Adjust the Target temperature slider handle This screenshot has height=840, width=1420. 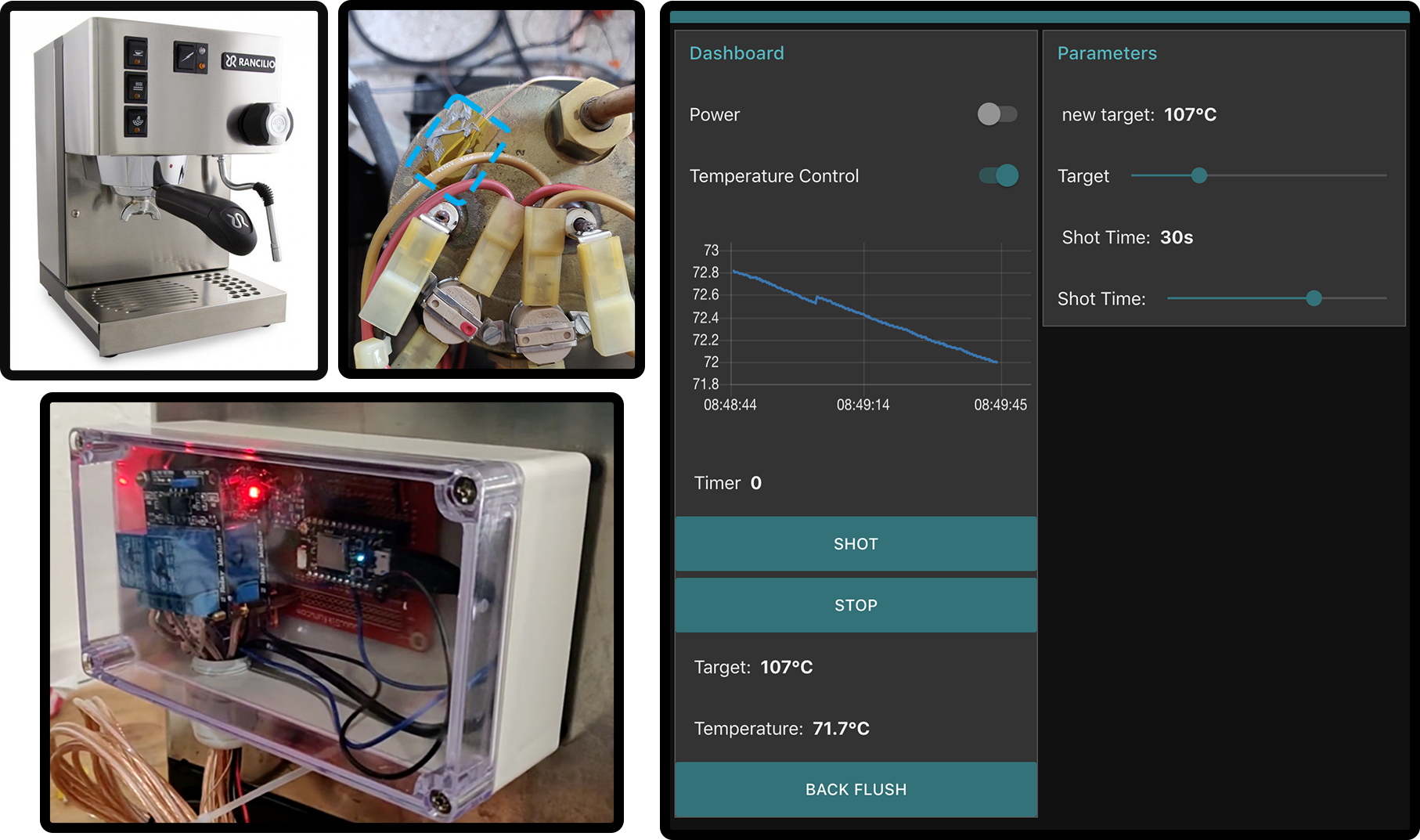pos(1199,175)
